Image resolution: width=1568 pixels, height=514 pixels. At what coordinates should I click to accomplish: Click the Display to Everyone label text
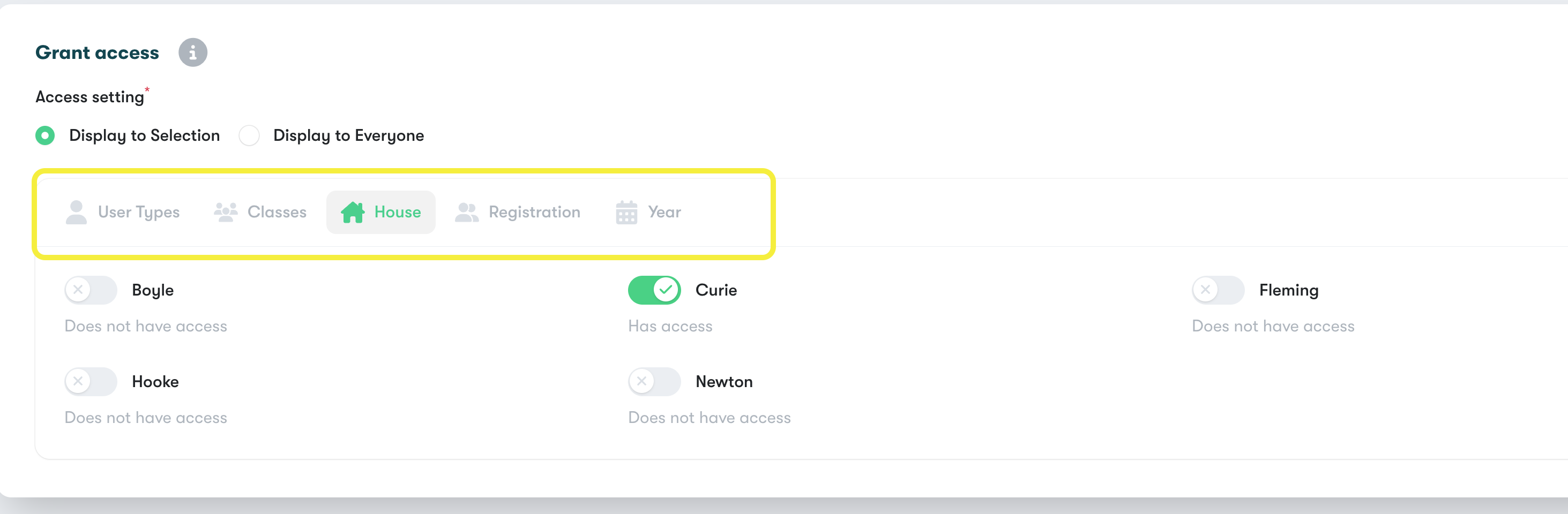349,135
